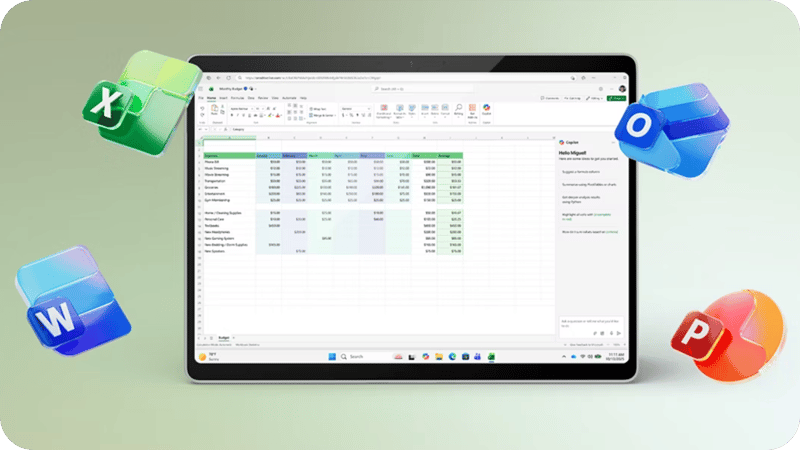The width and height of the screenshot is (800, 450).
Task: Click the Bold formatting button
Action: (x=232, y=115)
